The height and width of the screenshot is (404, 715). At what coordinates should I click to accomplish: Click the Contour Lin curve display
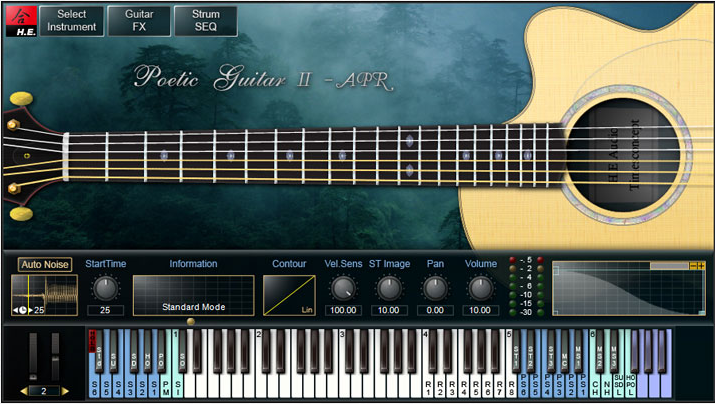[289, 295]
